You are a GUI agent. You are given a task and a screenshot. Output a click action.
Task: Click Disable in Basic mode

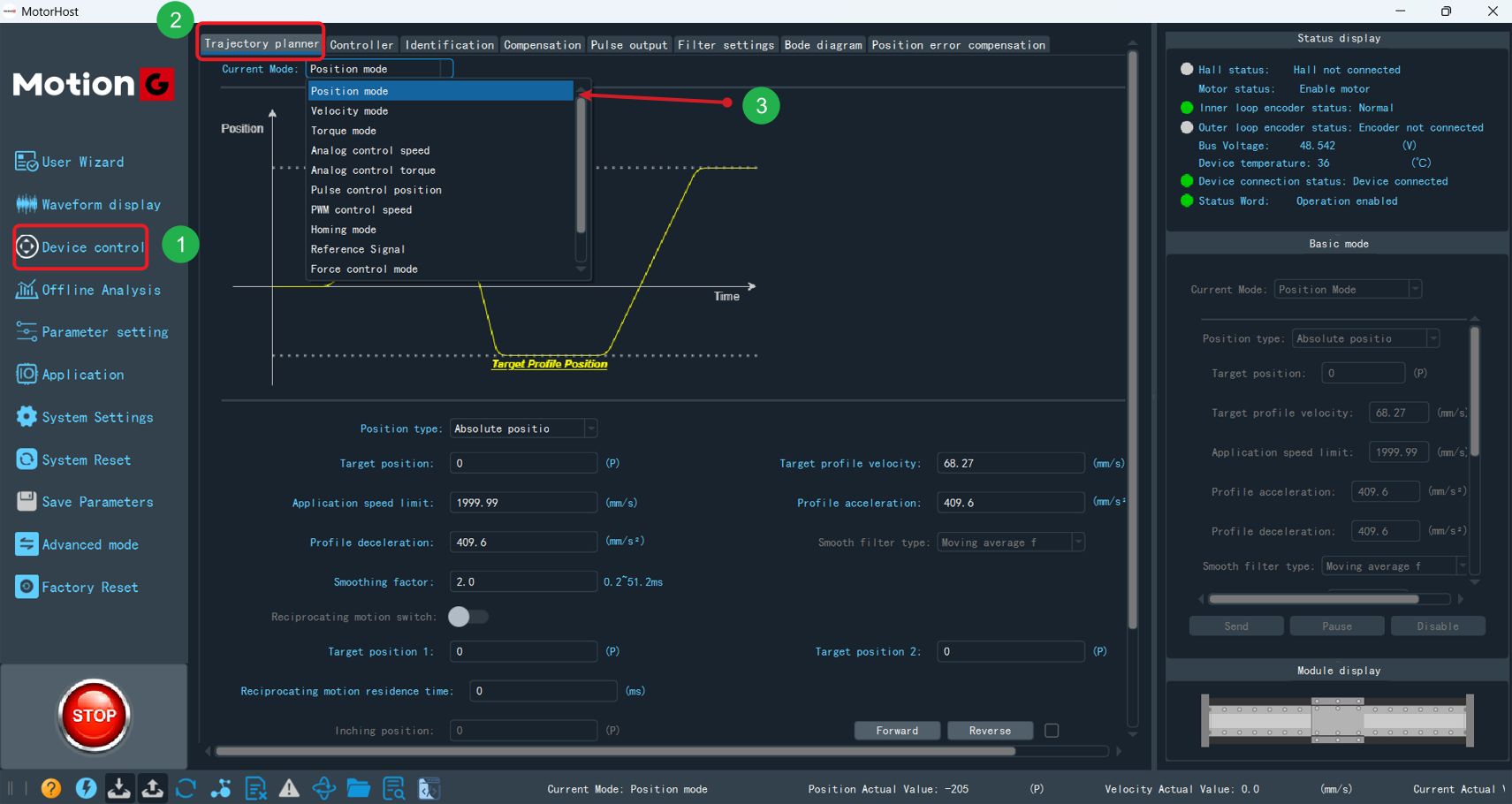click(1438, 626)
